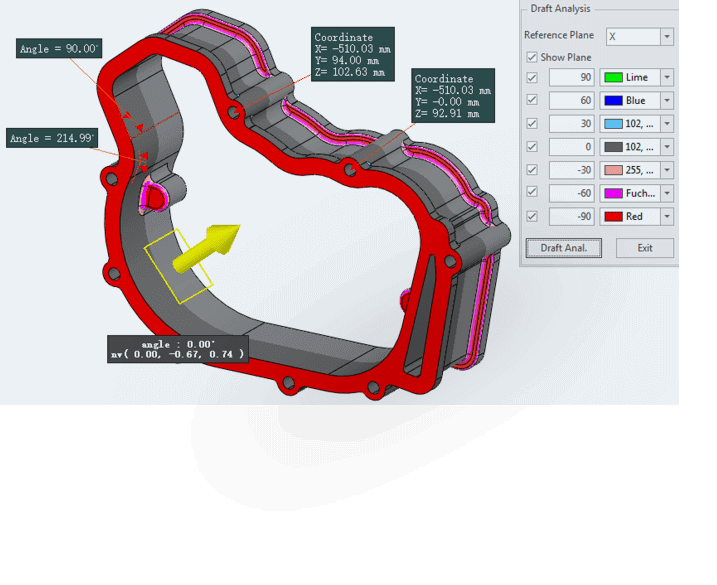Screen dimensions: 717x585
Task: Click the Exit button
Action: click(x=644, y=248)
